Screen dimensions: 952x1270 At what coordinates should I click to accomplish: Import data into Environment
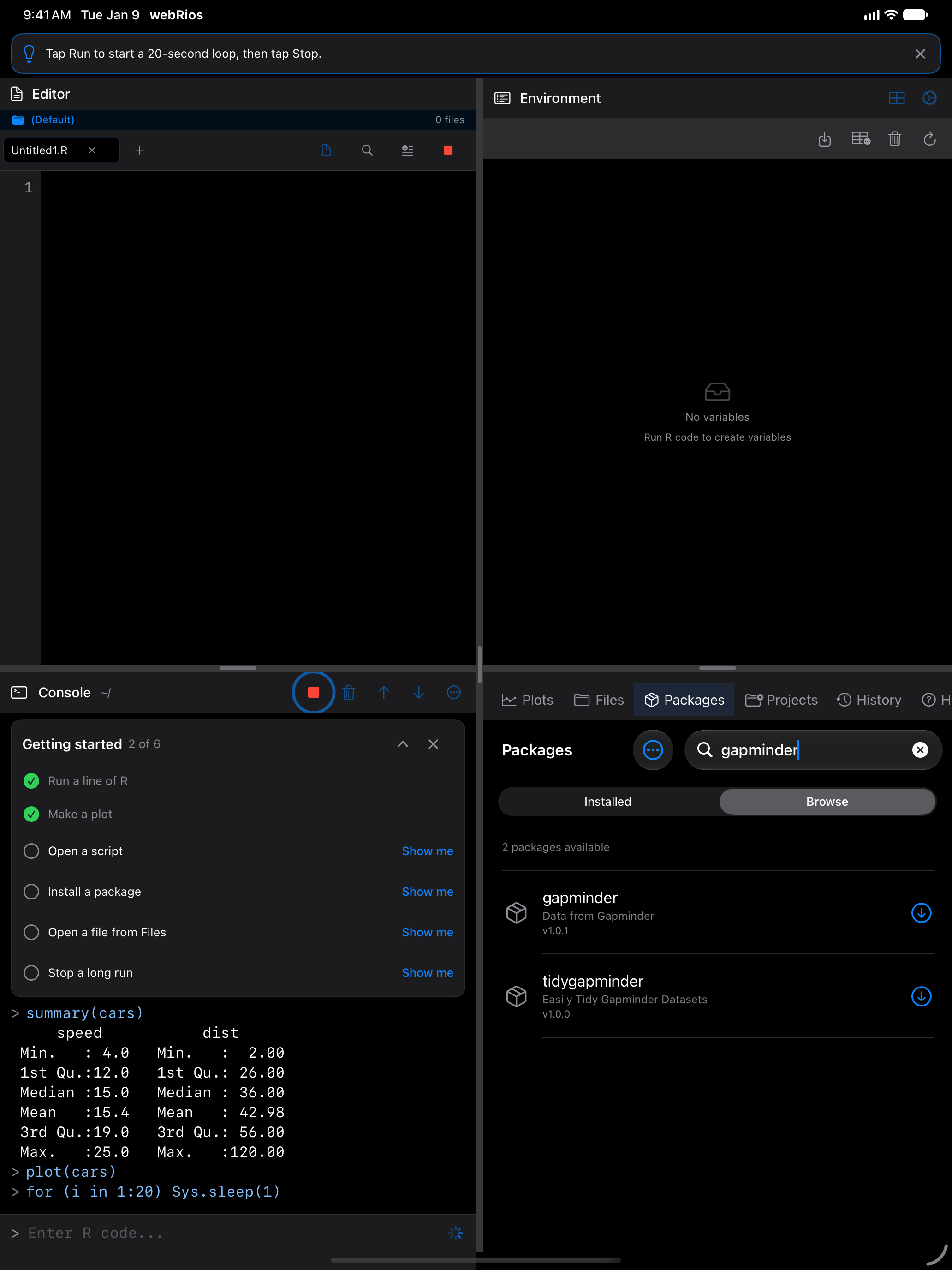coord(825,139)
